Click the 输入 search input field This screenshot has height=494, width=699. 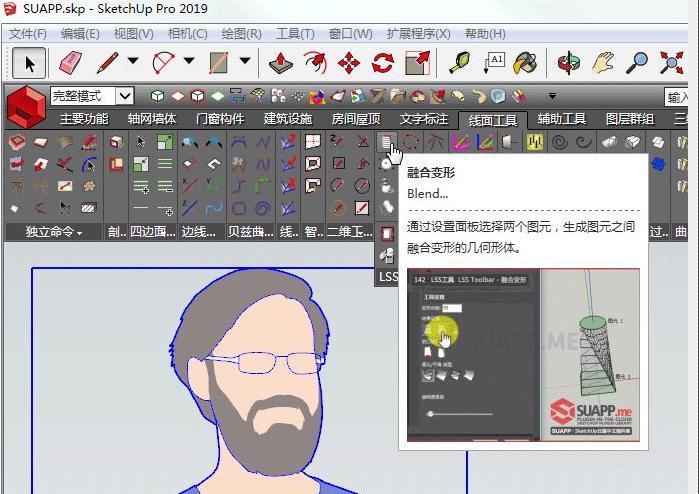coord(682,96)
